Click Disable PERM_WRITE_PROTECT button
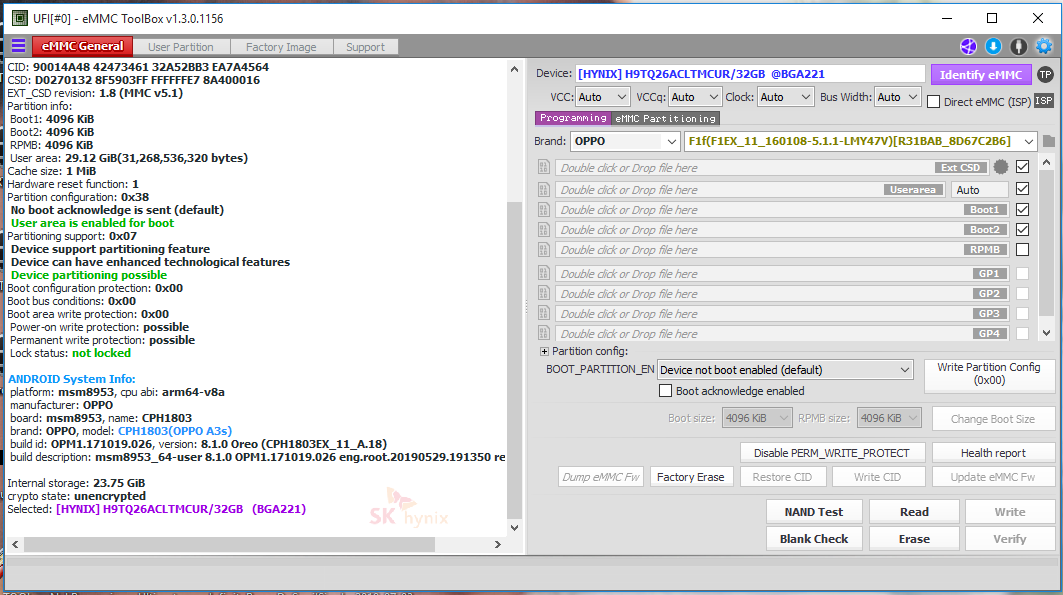 click(831, 453)
